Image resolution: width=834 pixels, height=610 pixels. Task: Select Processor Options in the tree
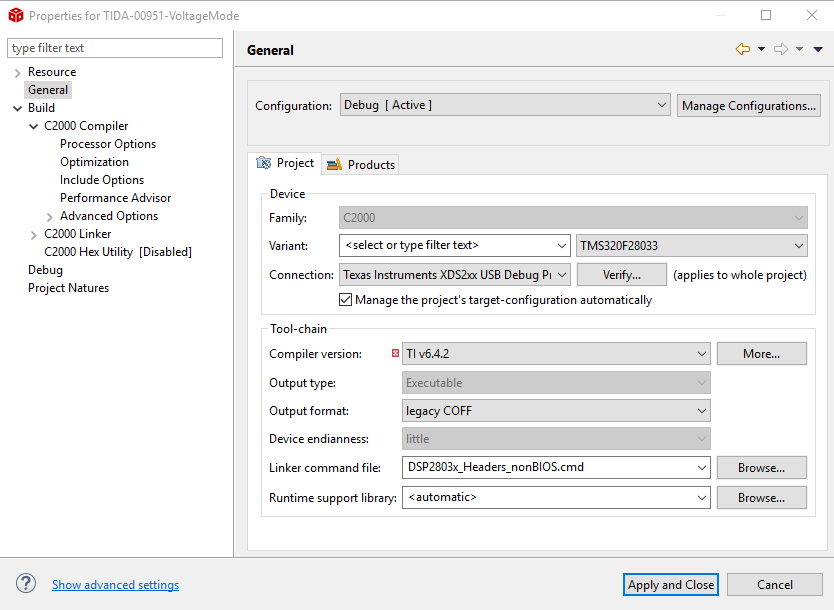point(108,144)
